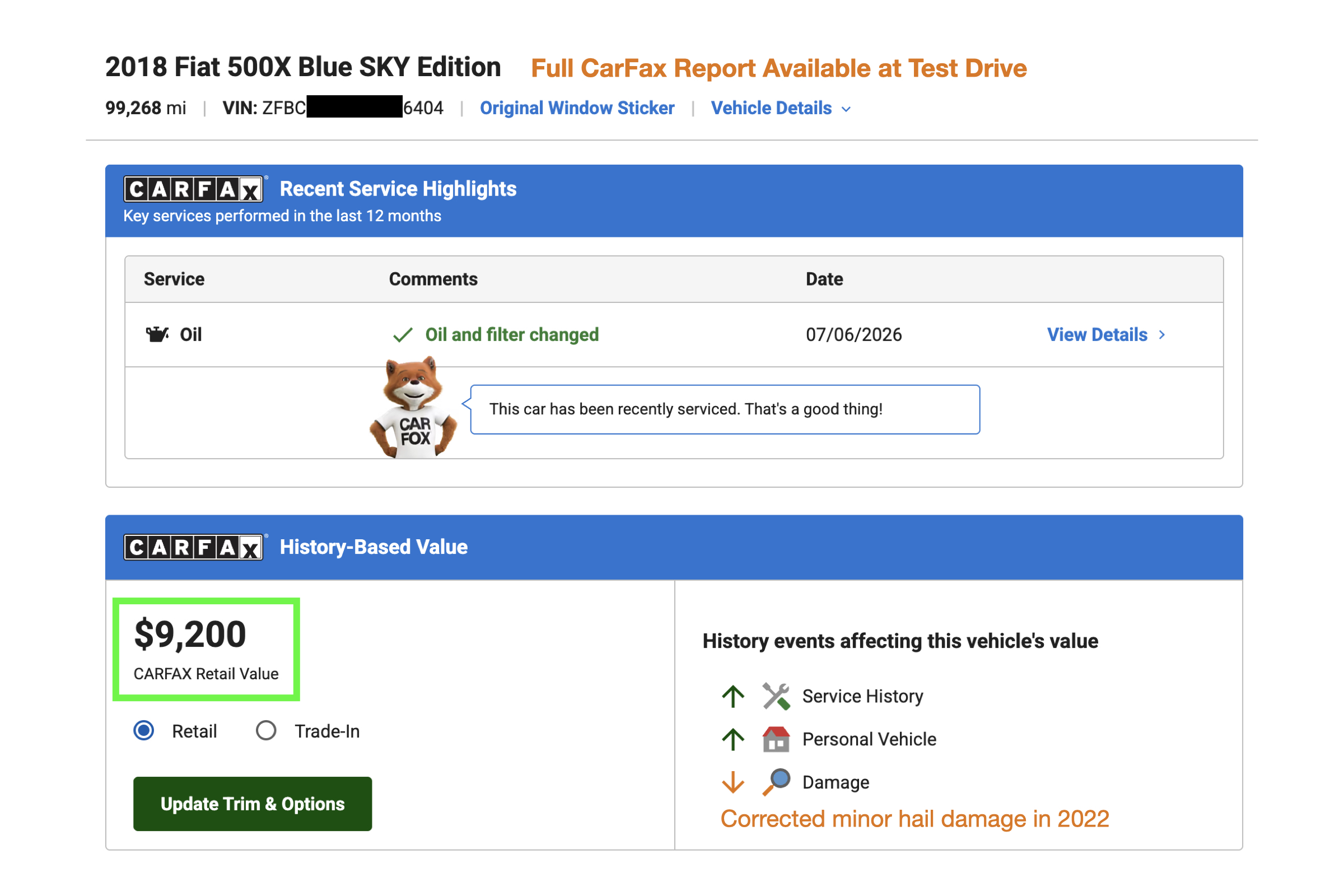This screenshot has height=896, width=1344.
Task: Click the VIN number text
Action: pyautogui.click(x=333, y=108)
